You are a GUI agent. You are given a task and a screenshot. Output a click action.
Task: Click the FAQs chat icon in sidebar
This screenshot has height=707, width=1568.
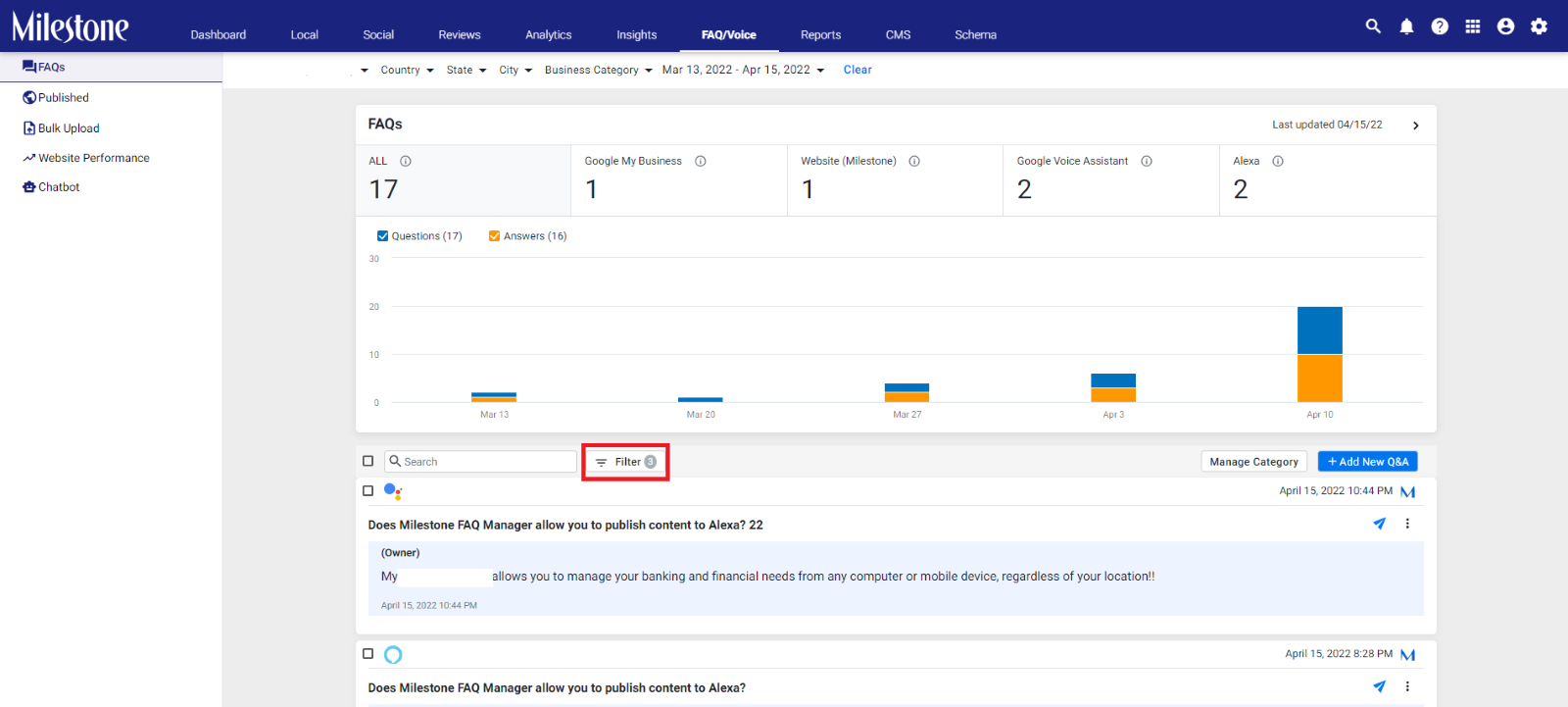pyautogui.click(x=29, y=67)
